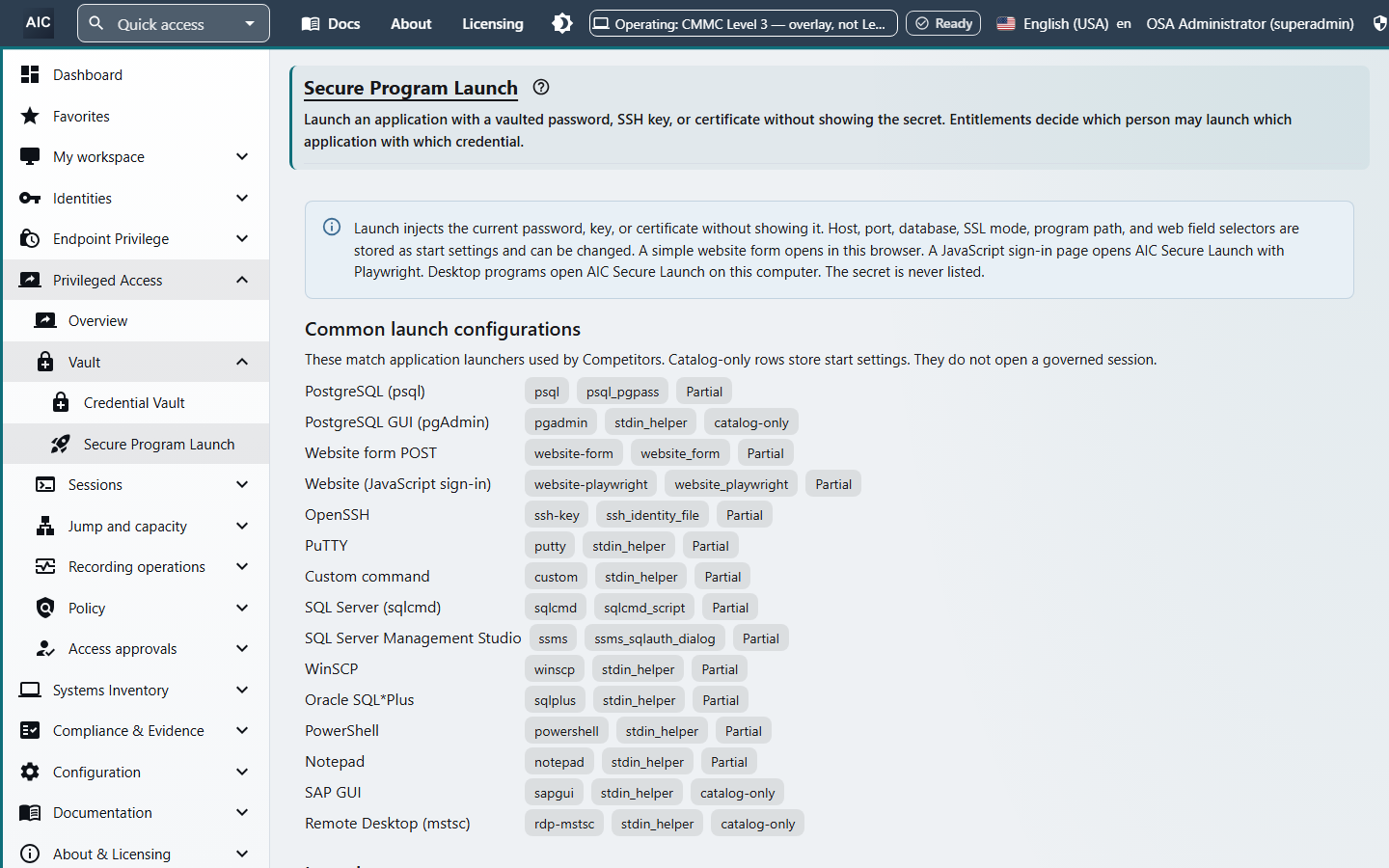The height and width of the screenshot is (868, 1389).
Task: Click the shield icon at top-right corner
Action: pyautogui.click(x=1380, y=23)
